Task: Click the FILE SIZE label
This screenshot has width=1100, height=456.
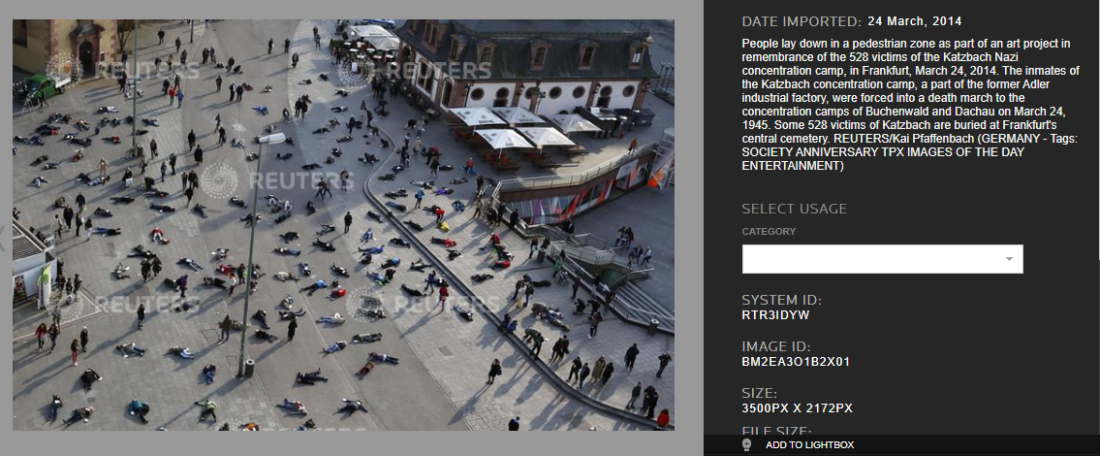Action: (x=777, y=431)
